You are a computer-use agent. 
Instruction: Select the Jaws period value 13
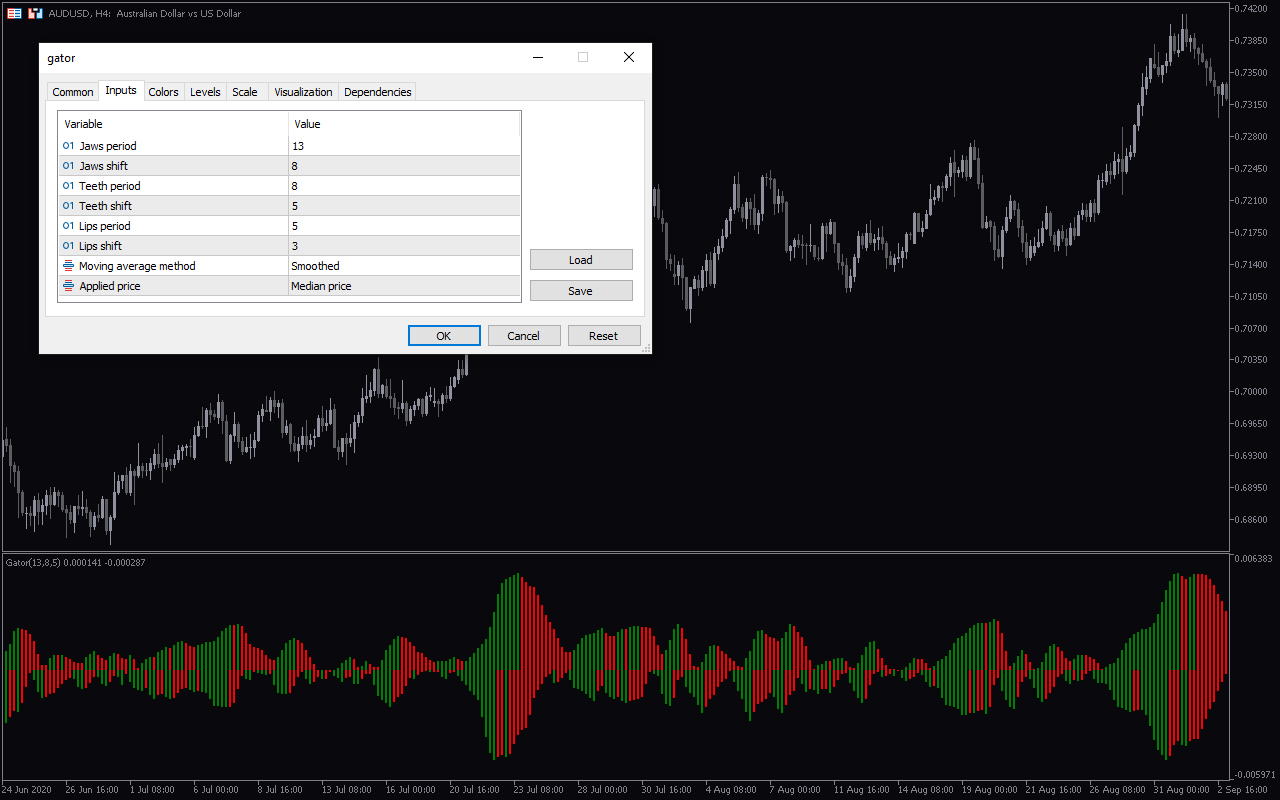(x=404, y=146)
